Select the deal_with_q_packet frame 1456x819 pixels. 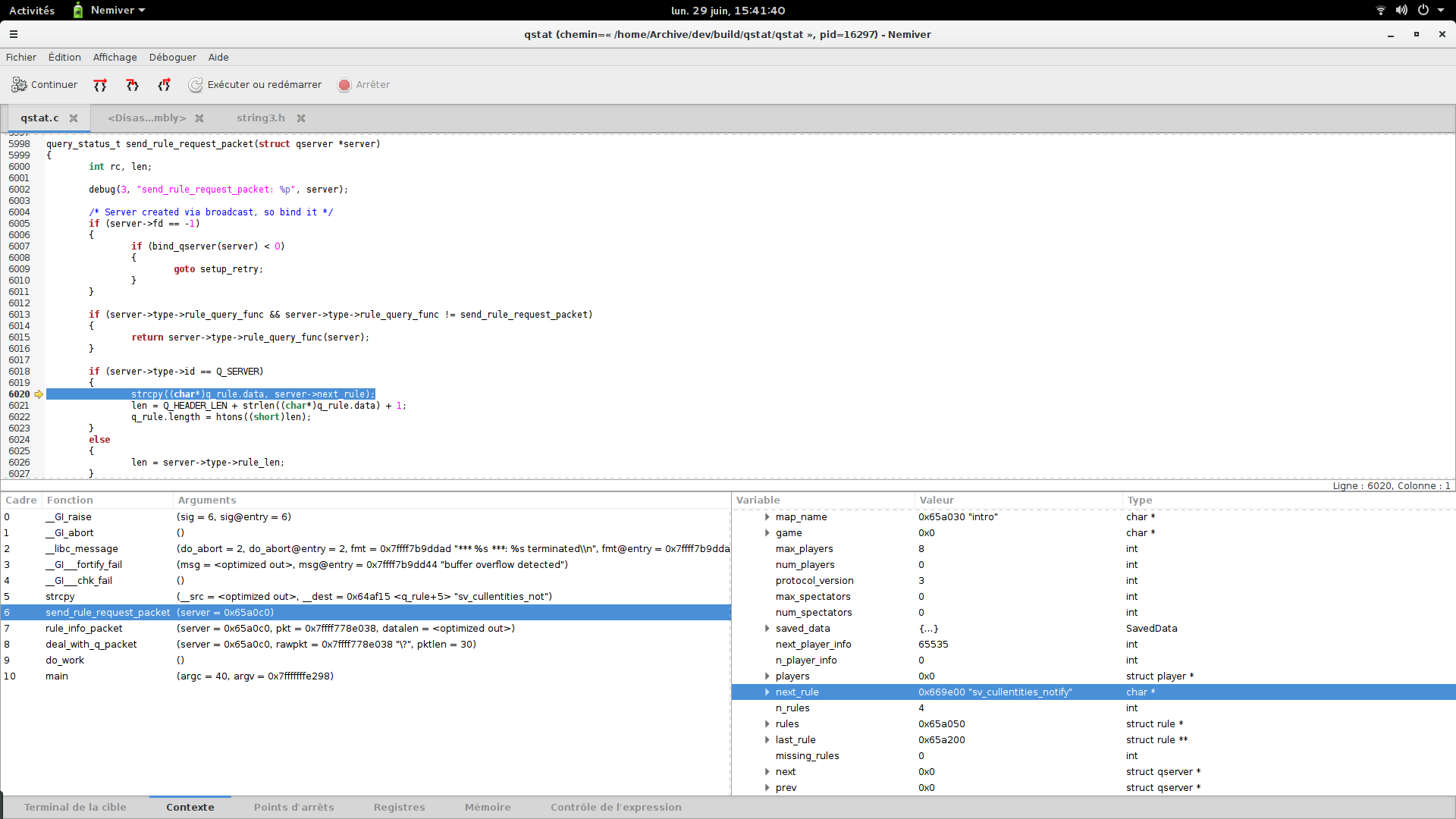coord(366,645)
